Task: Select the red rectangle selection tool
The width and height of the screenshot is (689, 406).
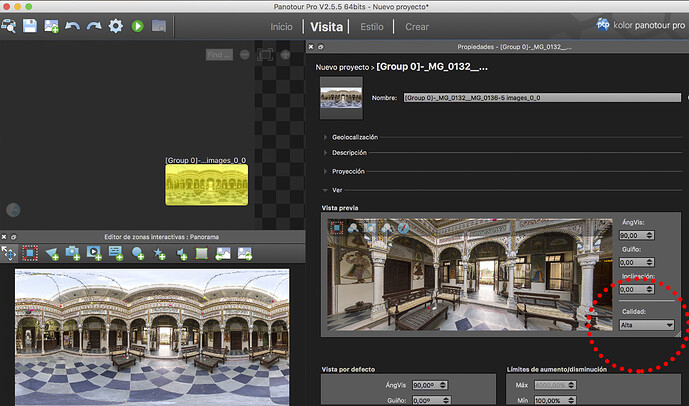Action: click(x=31, y=253)
